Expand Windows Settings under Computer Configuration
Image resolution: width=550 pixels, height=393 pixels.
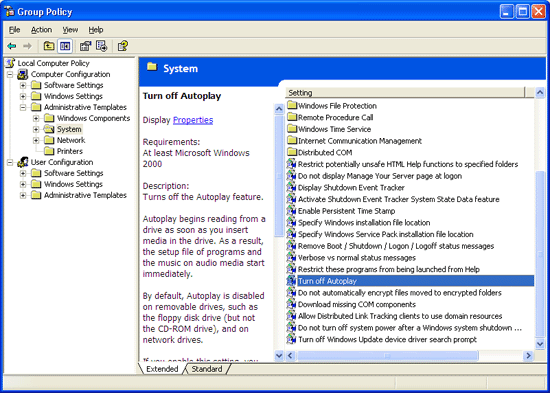coord(23,96)
